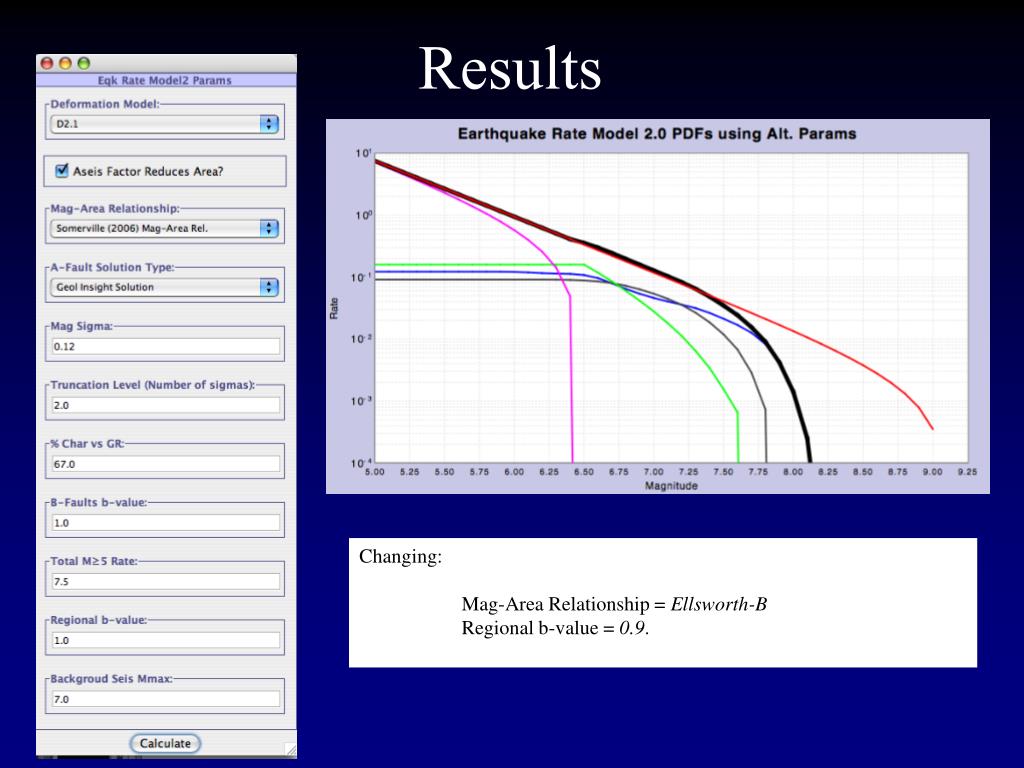The image size is (1024, 768).
Task: Click the Truncation Level input field
Action: 166,405
